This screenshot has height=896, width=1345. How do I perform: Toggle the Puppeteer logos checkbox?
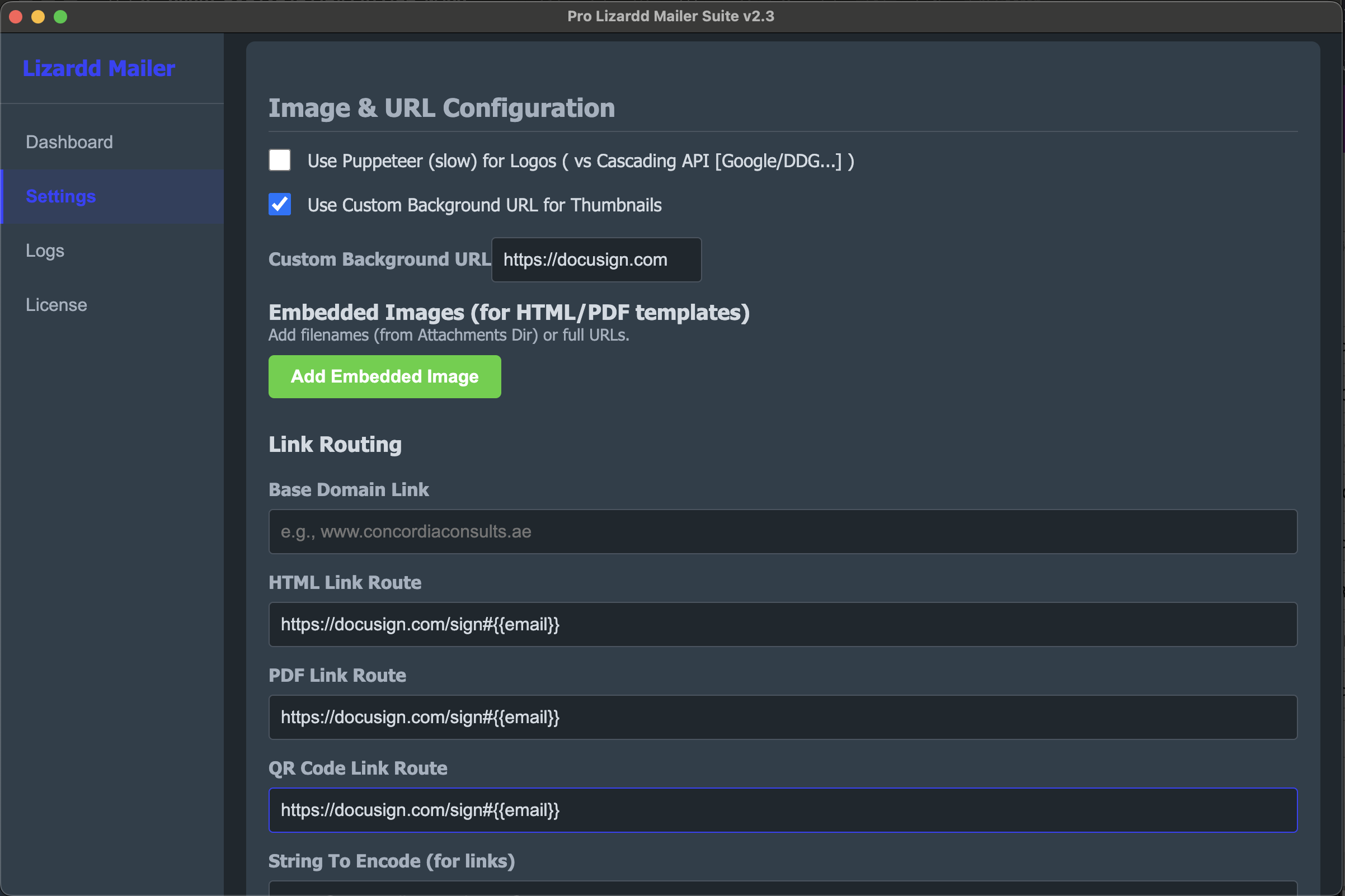pos(280,161)
